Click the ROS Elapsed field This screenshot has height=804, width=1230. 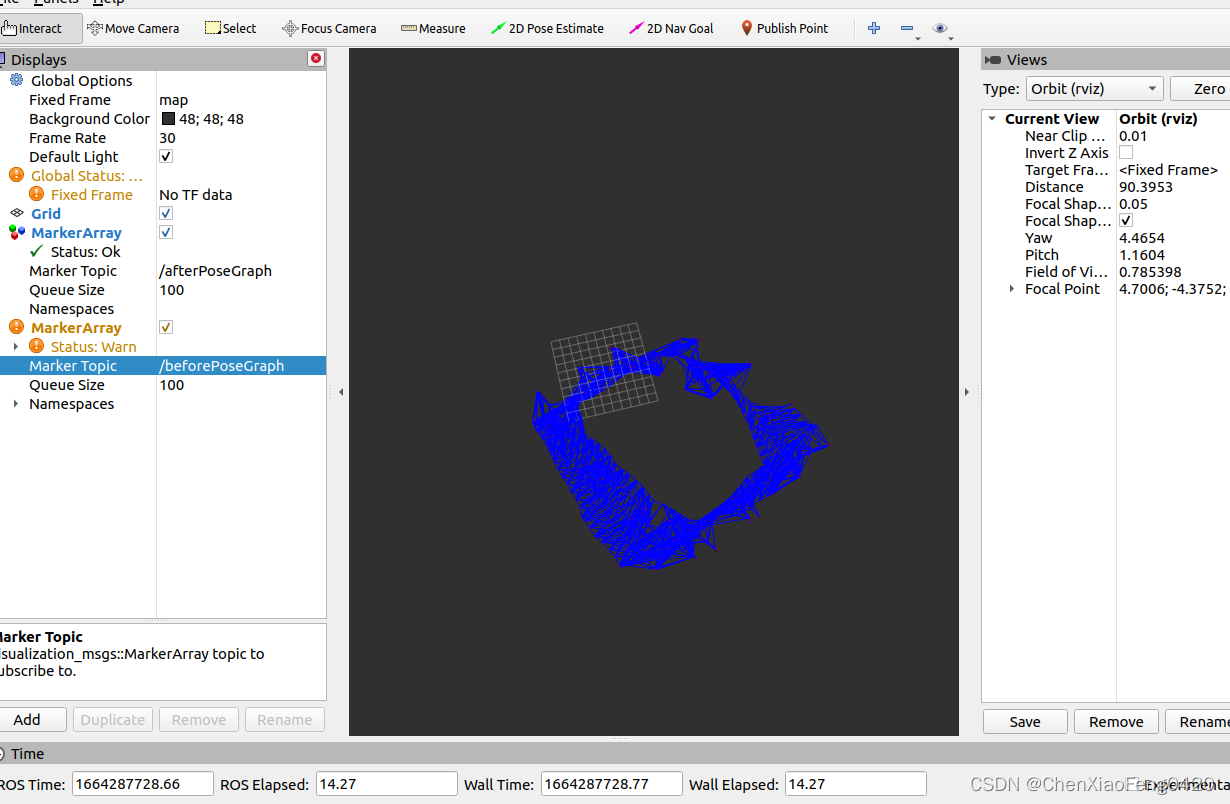pos(386,784)
